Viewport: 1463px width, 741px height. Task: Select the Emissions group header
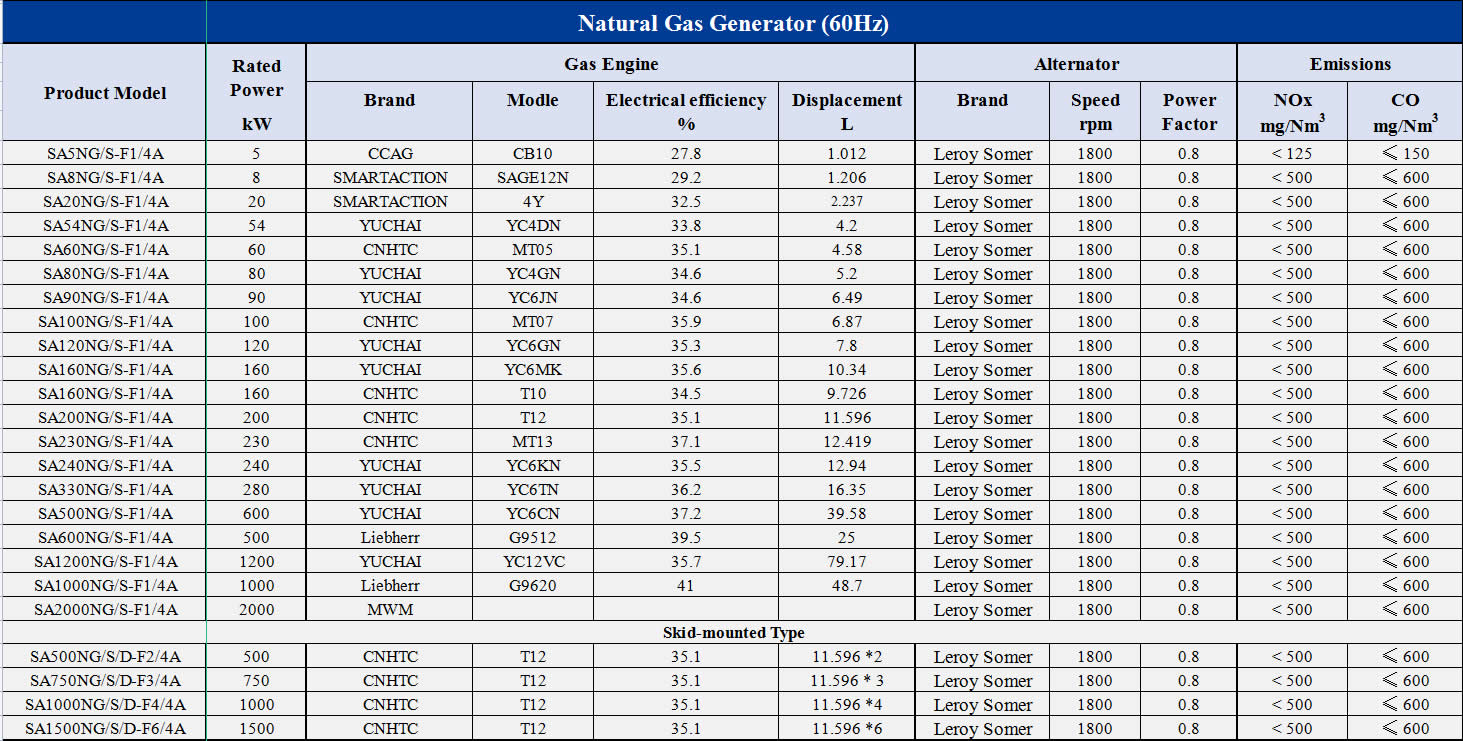pyautogui.click(x=1350, y=64)
